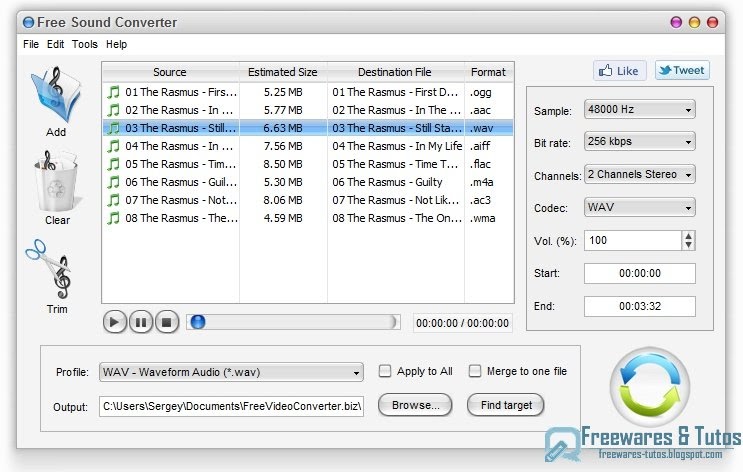Click the purple window control button
The width and height of the screenshot is (743, 472).
coord(676,22)
